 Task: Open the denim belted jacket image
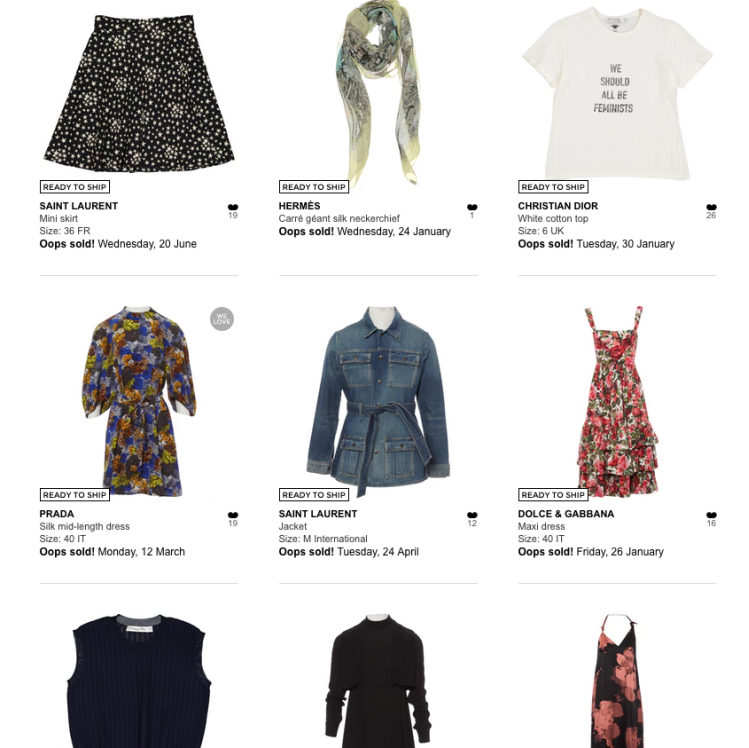tap(378, 401)
